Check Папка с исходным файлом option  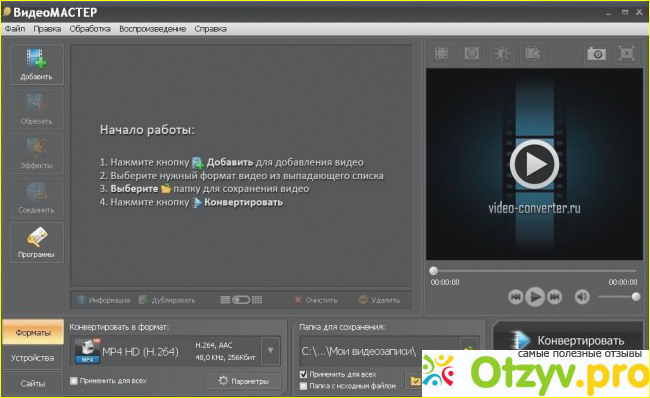tap(303, 386)
